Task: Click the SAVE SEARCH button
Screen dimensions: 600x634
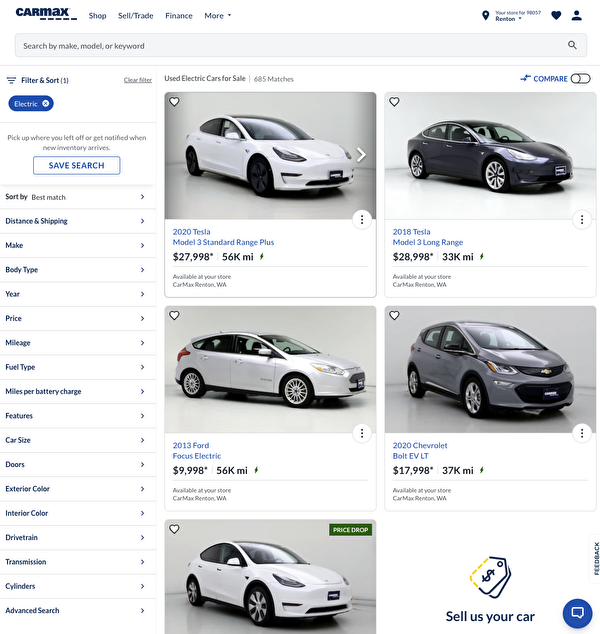Action: tap(76, 165)
